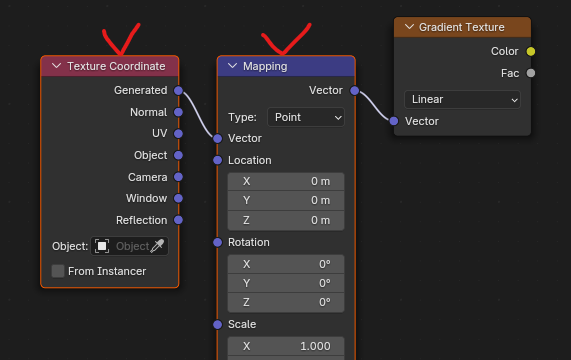Screen dimensions: 571x360
Task: Click the Scale input socket
Action: click(x=217, y=324)
